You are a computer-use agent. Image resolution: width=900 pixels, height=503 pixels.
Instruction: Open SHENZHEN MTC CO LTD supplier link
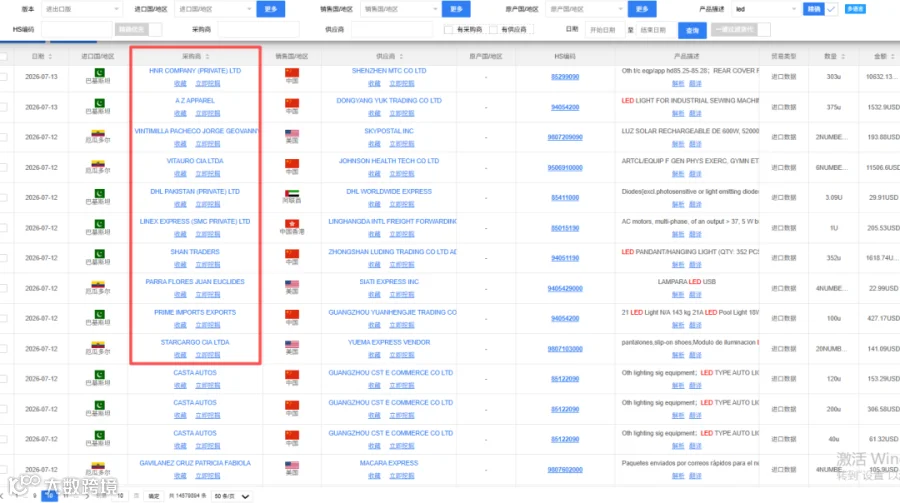tap(389, 71)
